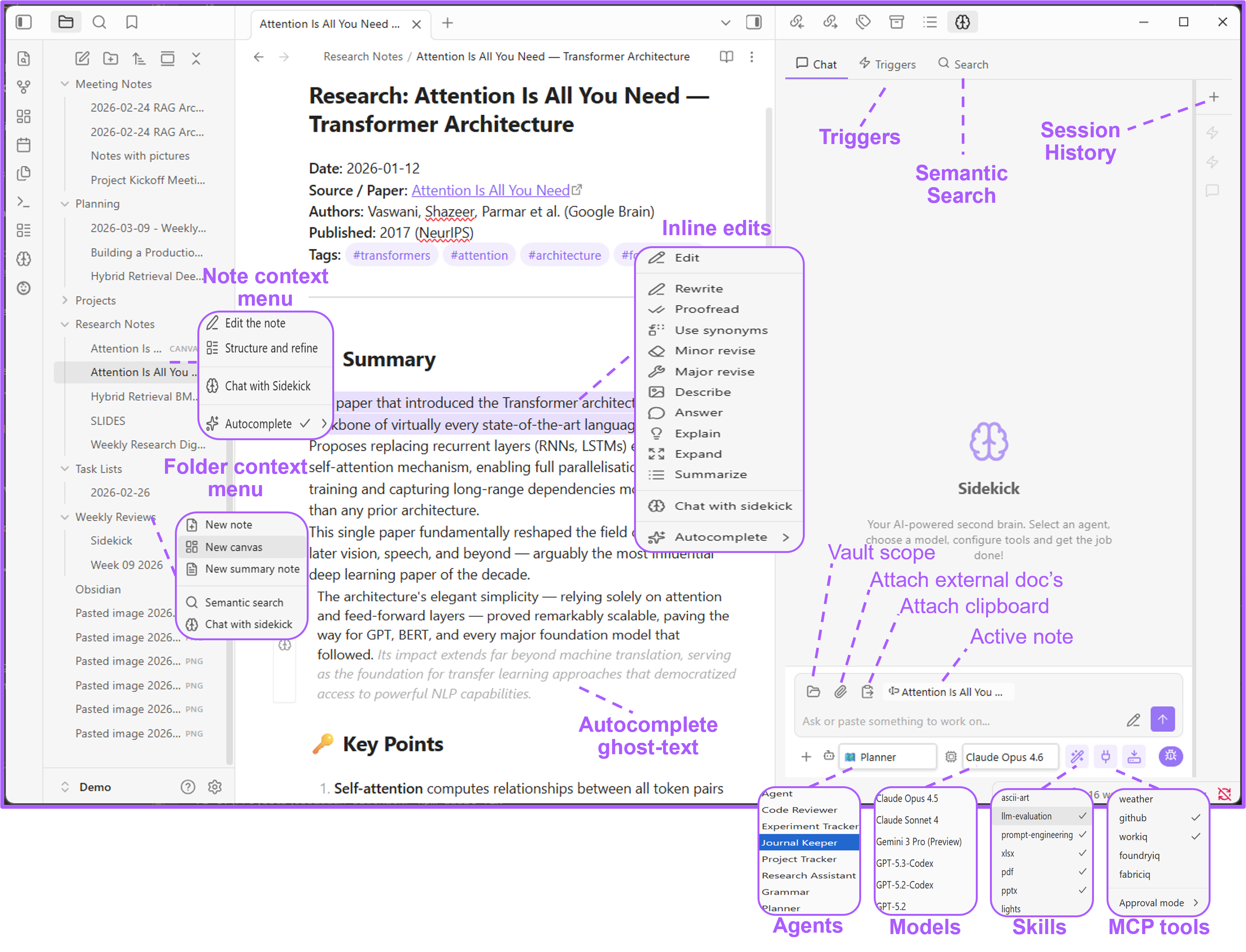Click the MCP tools plug icon

[x=1105, y=756]
